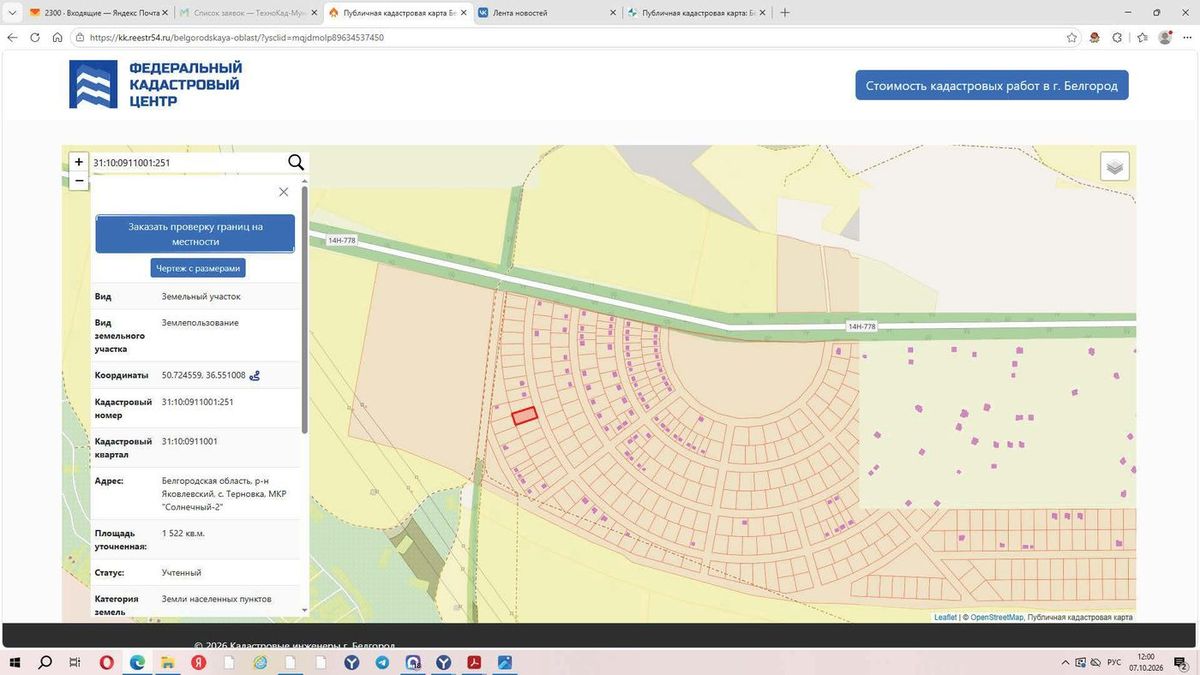
Task: Add page to favorites star
Action: pos(1072,37)
